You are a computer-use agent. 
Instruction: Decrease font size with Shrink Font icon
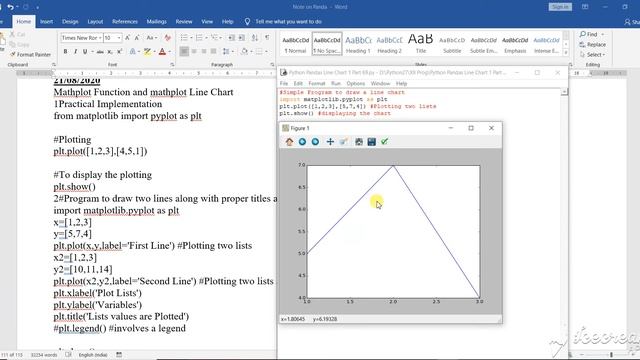pyautogui.click(x=137, y=38)
